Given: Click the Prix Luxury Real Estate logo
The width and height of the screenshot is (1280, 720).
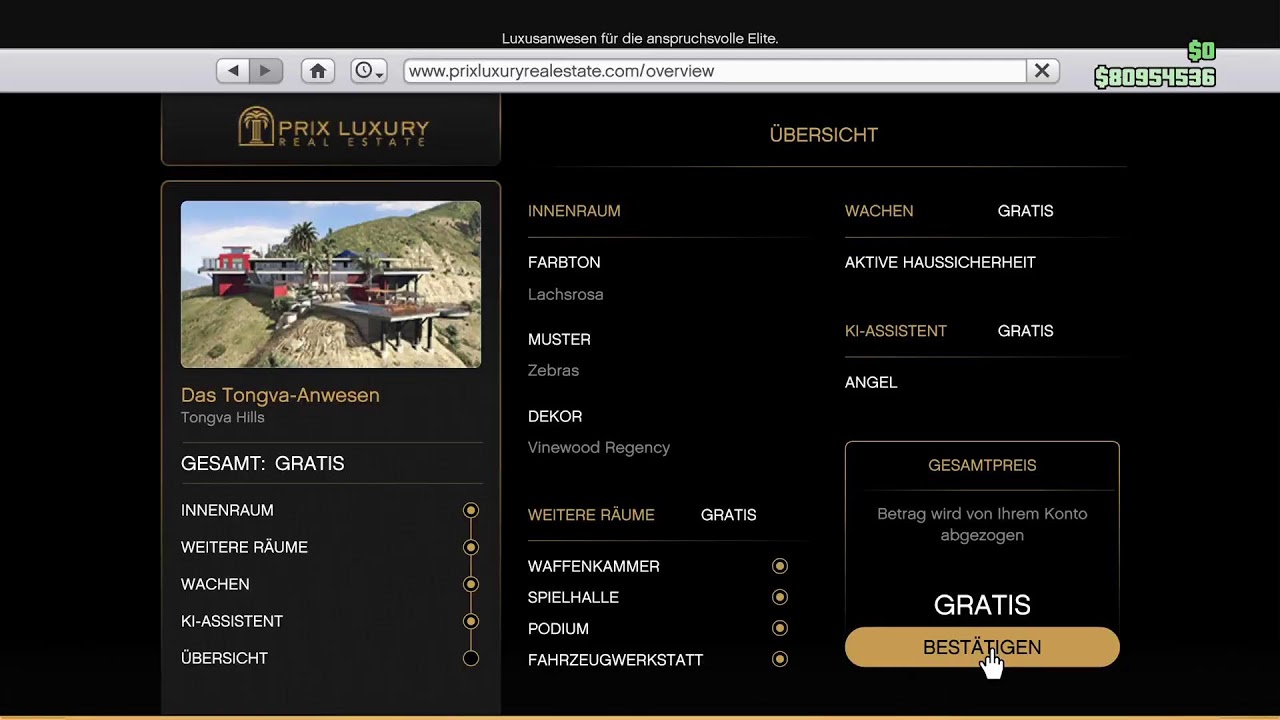Looking at the screenshot, I should (x=333, y=128).
